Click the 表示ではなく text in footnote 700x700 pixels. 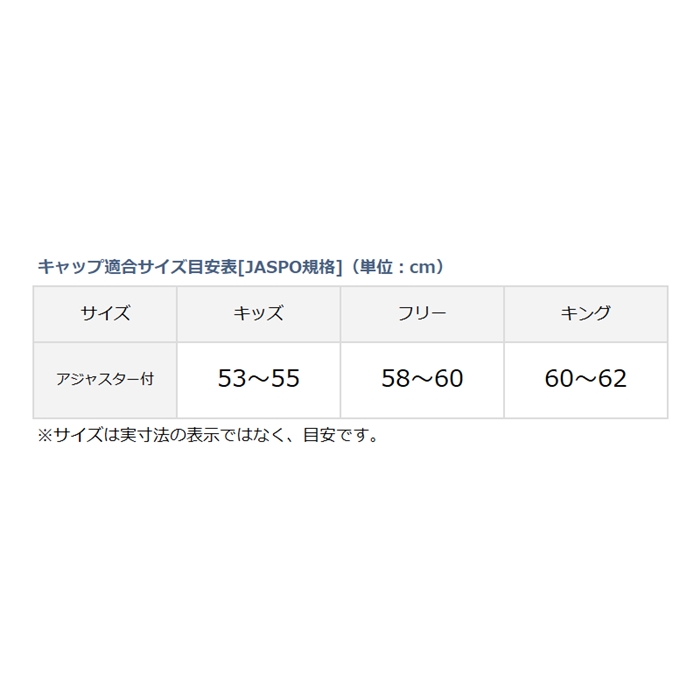[x=236, y=435]
